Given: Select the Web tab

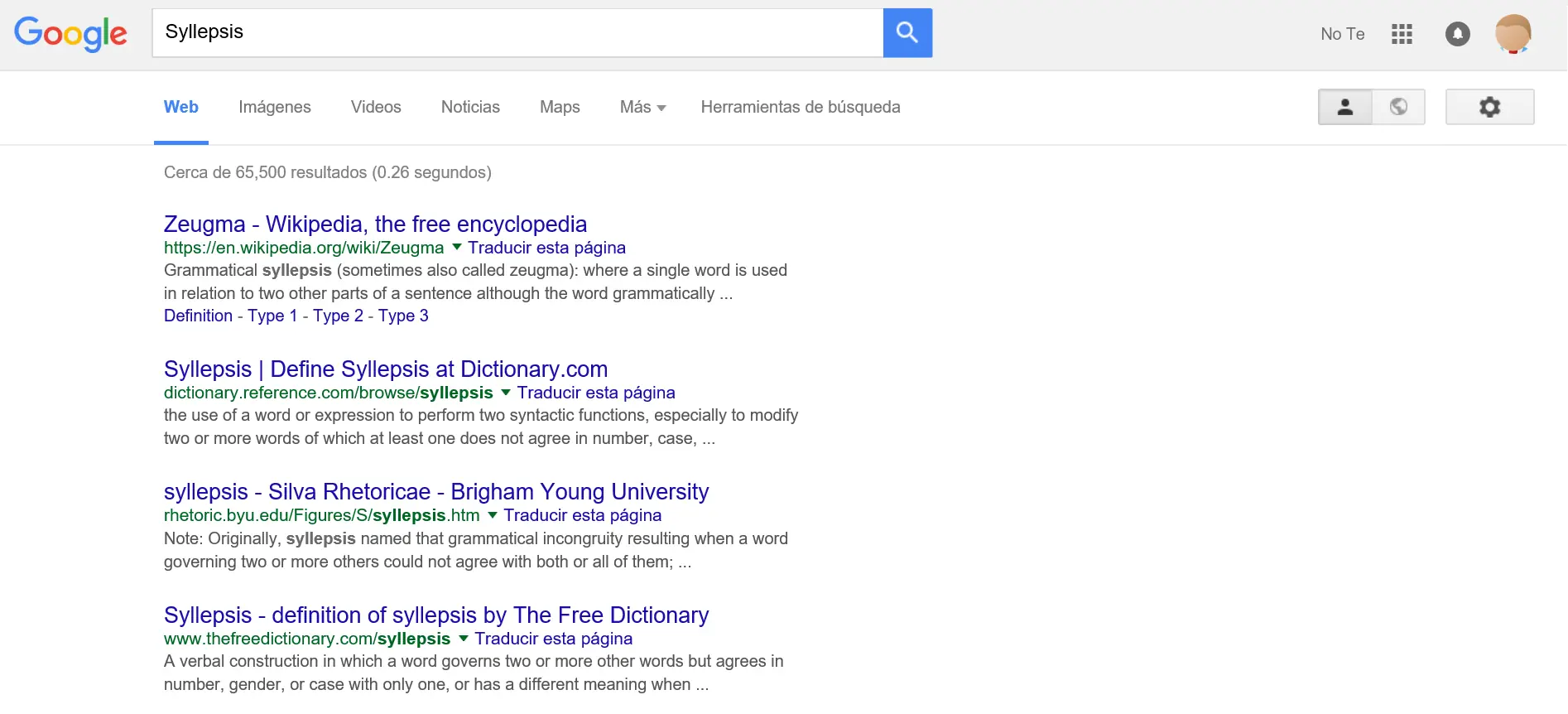Looking at the screenshot, I should [x=181, y=107].
